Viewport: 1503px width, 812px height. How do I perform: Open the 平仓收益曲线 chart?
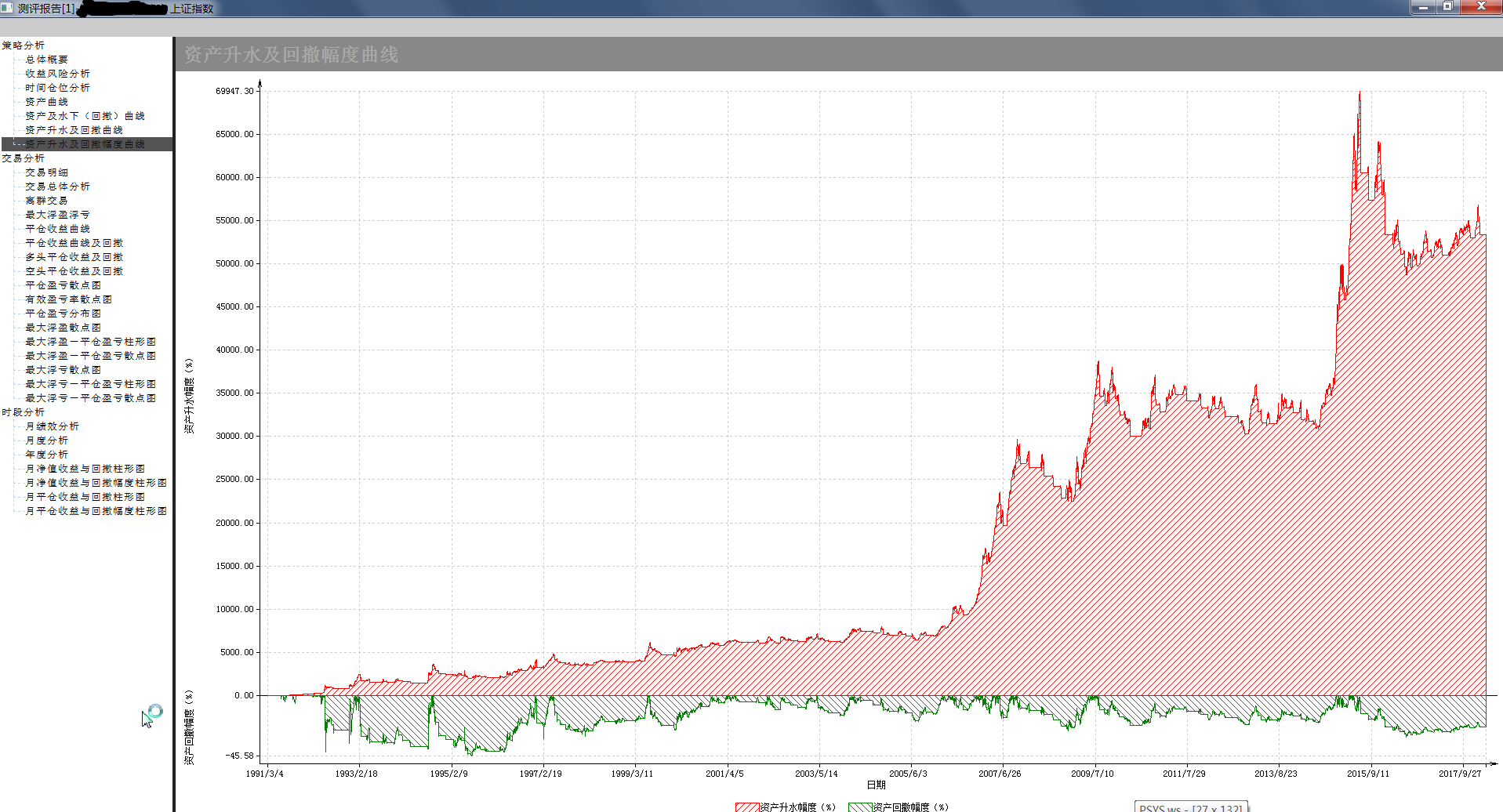(57, 229)
